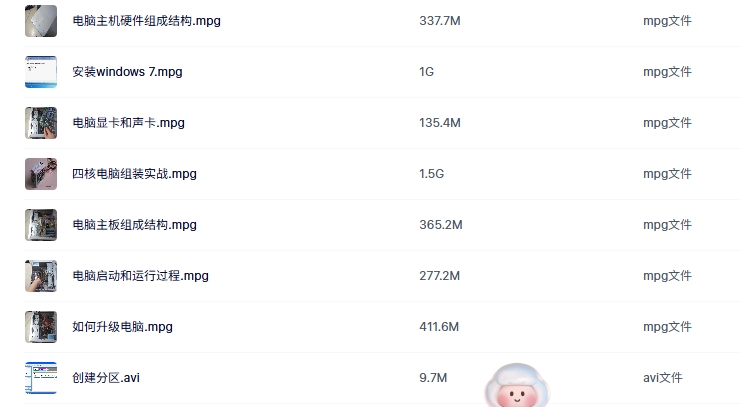
Task: Click thumbnail of 电脑主板组成结构.mpg
Action: [41, 225]
